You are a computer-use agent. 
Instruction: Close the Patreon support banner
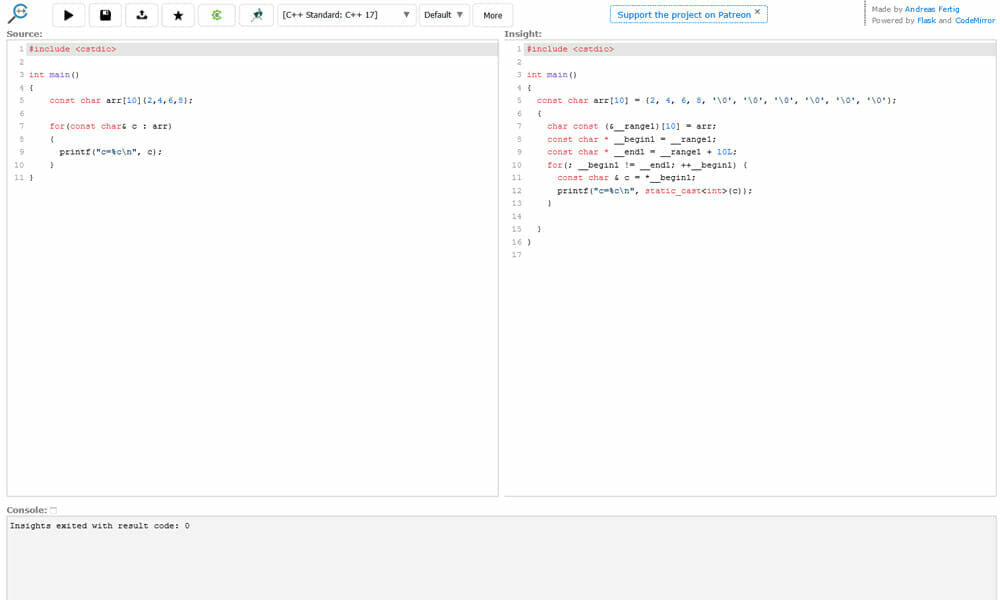(x=757, y=12)
